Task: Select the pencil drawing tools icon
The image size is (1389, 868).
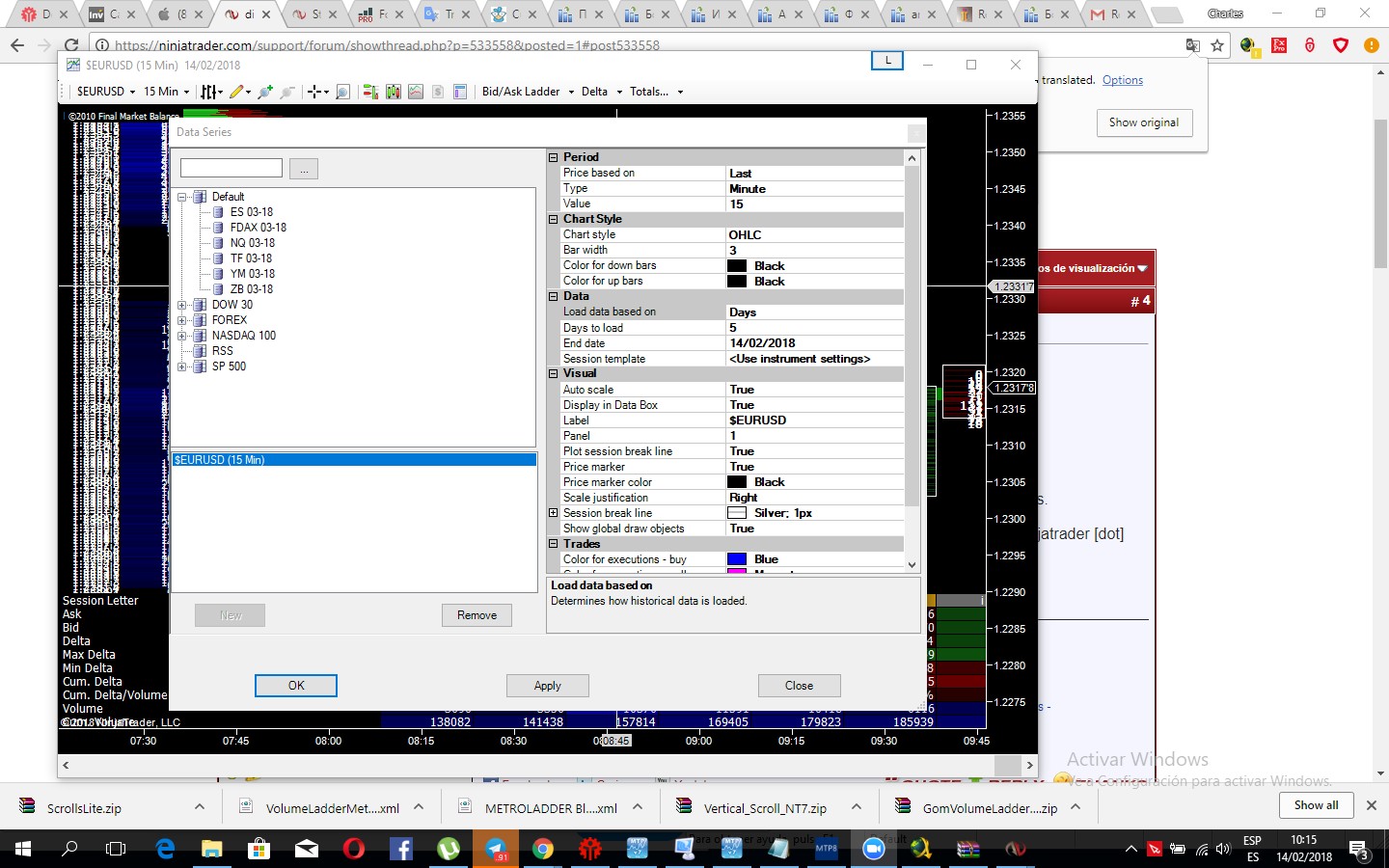Action: 236,92
